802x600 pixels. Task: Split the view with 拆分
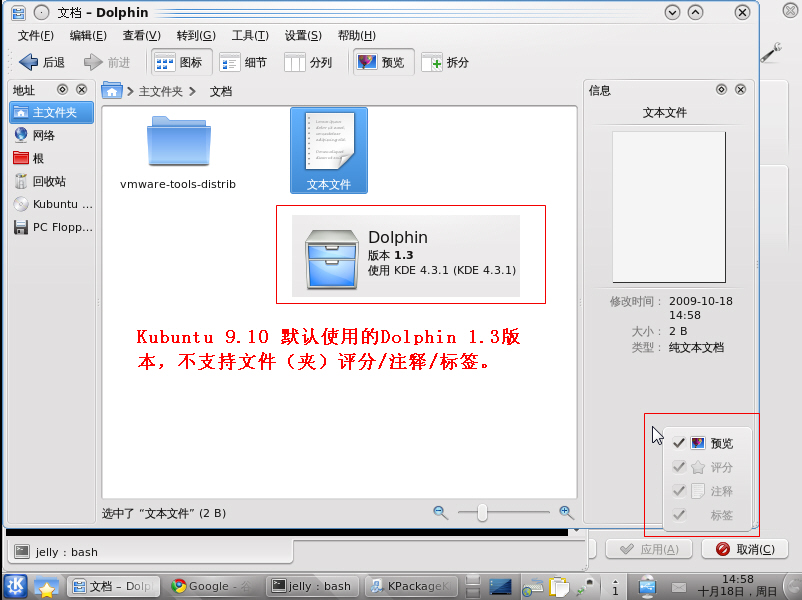(x=445, y=62)
